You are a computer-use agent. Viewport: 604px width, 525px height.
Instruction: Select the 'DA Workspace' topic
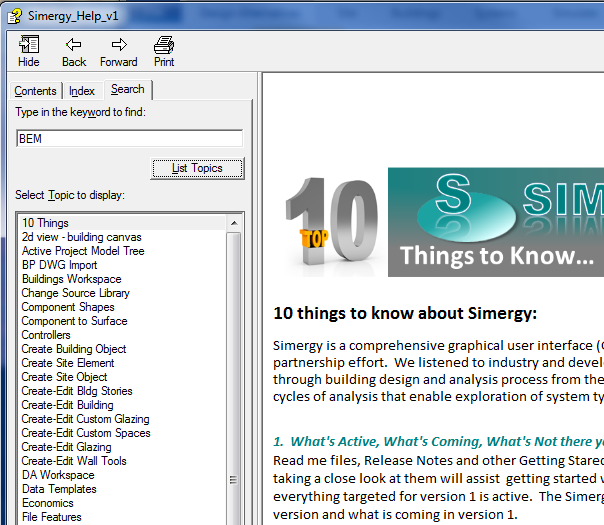pyautogui.click(x=58, y=475)
